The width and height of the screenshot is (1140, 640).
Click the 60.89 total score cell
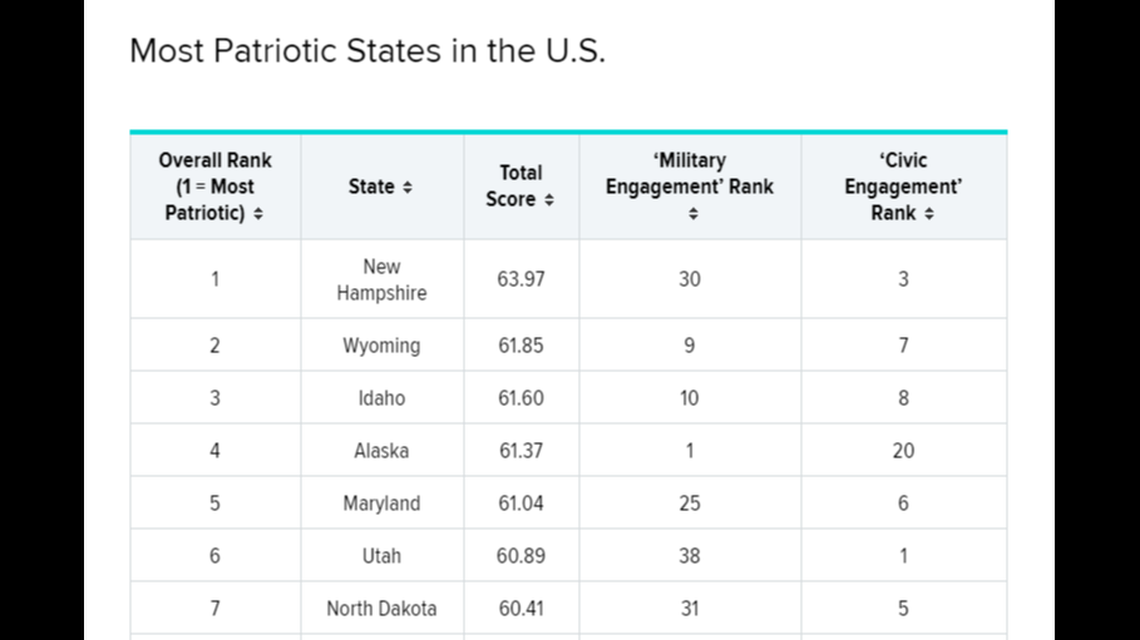click(521, 556)
